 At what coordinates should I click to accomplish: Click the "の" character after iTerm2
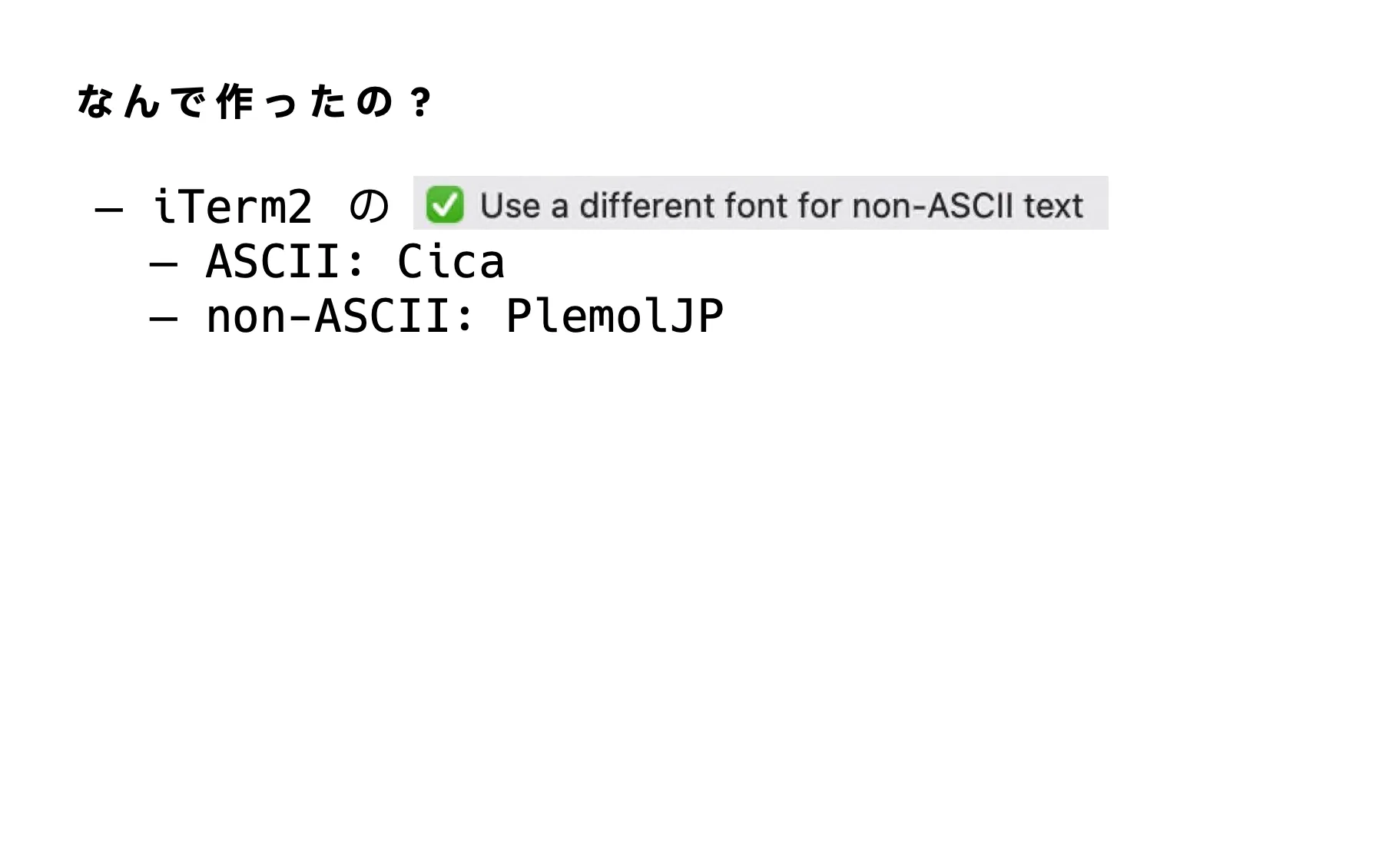pos(370,207)
